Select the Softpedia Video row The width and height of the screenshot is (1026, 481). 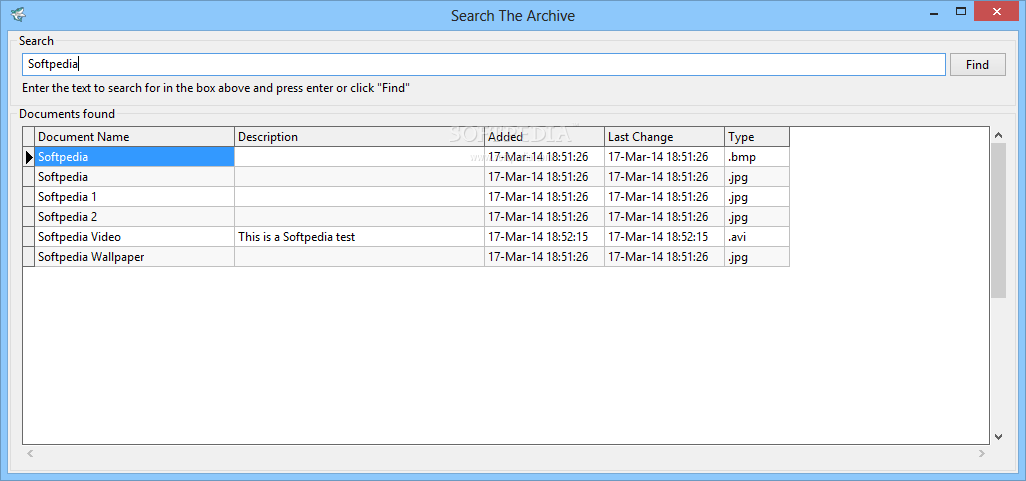click(x=406, y=237)
